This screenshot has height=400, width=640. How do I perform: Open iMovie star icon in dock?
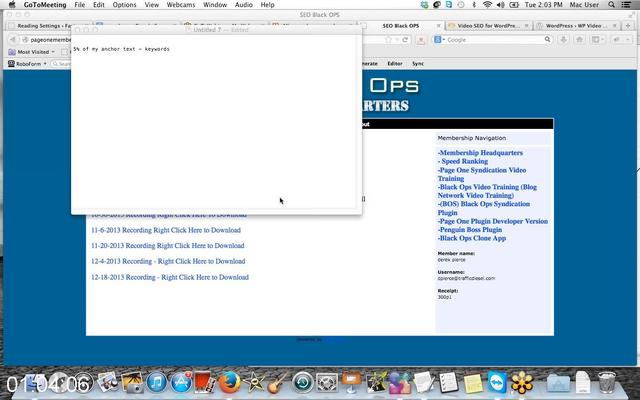click(x=254, y=383)
